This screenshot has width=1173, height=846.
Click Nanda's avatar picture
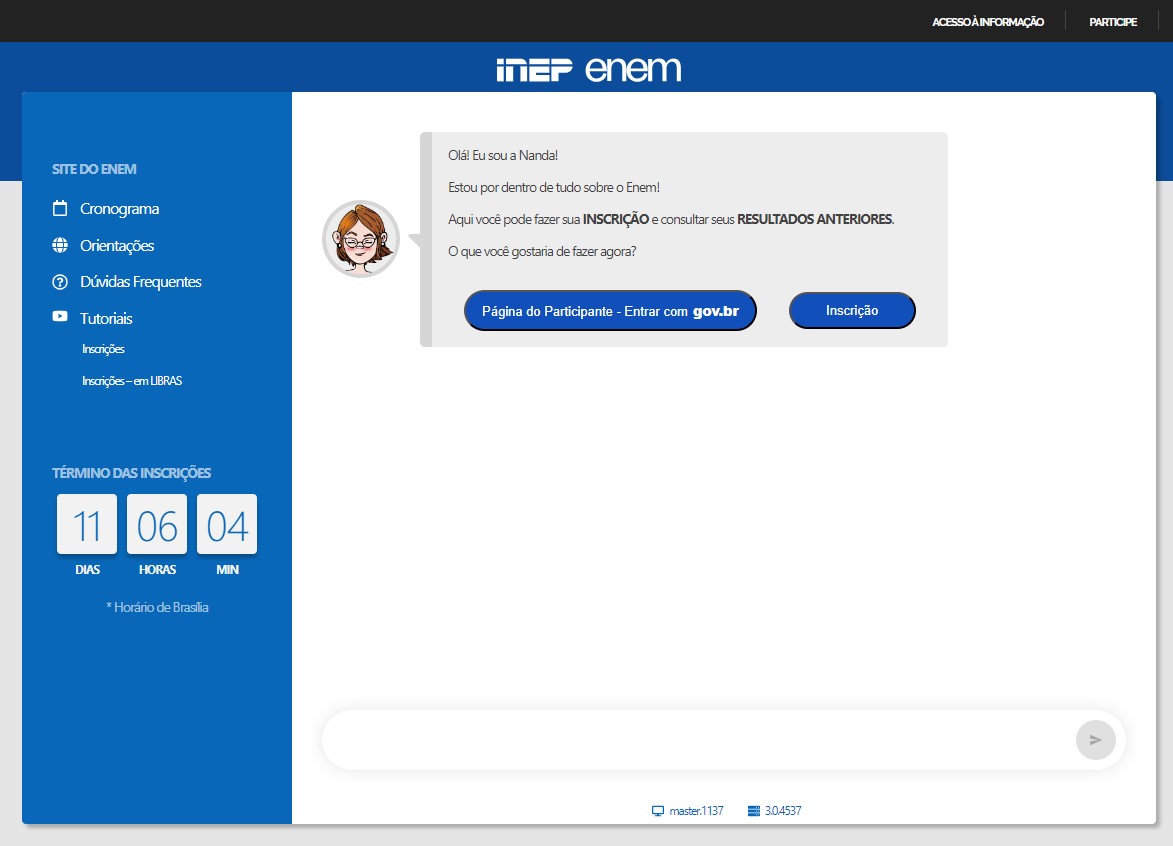point(361,239)
